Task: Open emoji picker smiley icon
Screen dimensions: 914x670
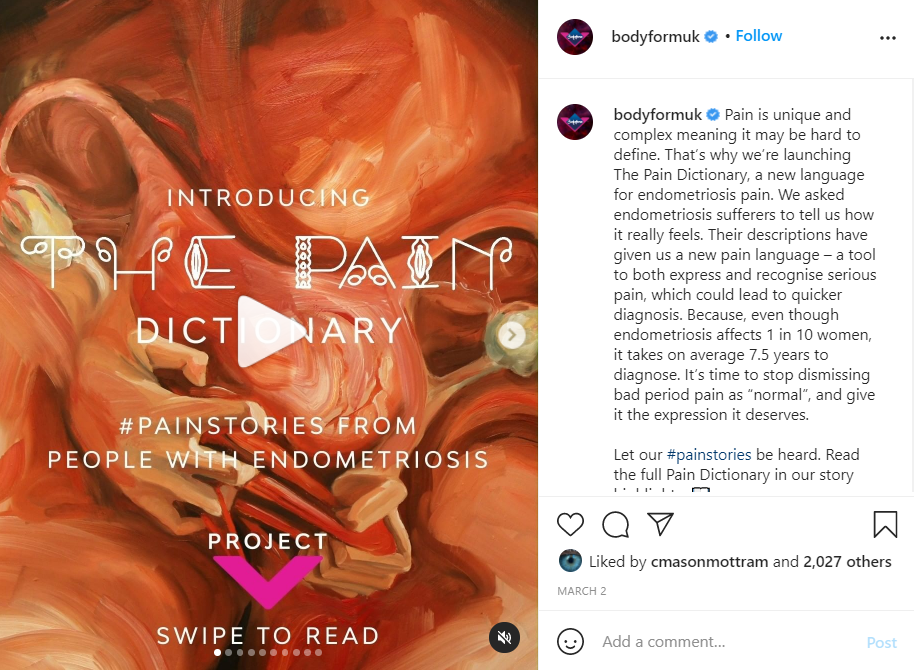Action: point(570,641)
